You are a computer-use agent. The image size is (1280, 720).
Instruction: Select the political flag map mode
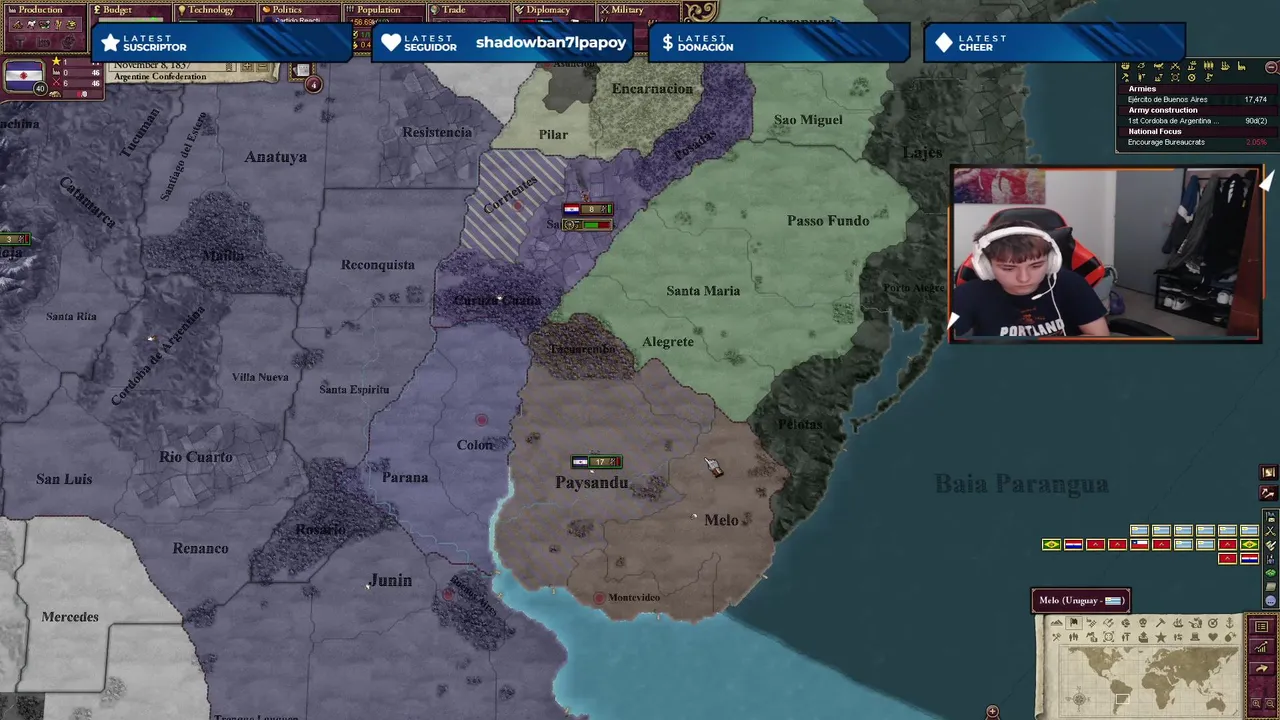pos(1074,622)
